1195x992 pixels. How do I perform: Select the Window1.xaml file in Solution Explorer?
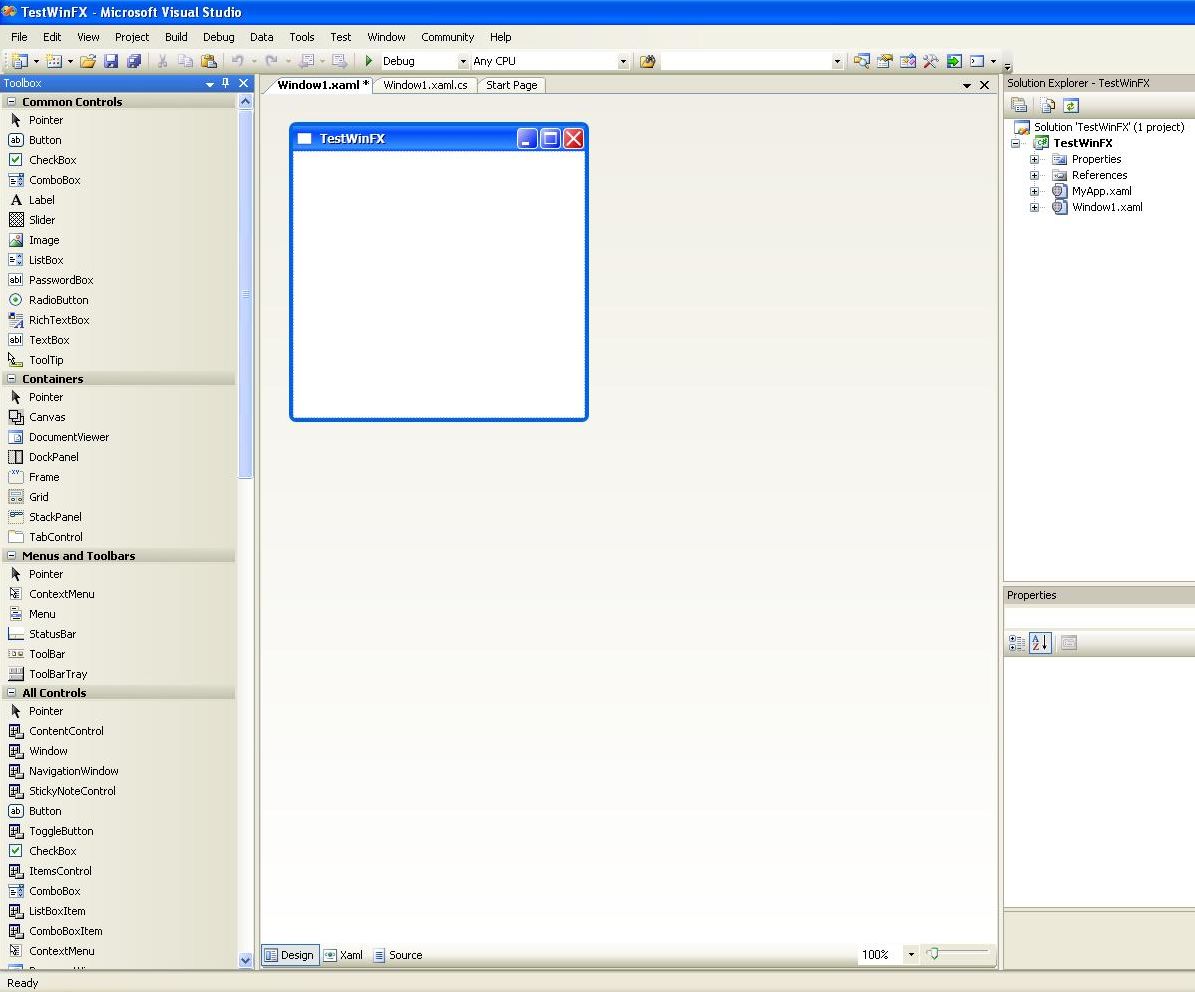(1107, 207)
